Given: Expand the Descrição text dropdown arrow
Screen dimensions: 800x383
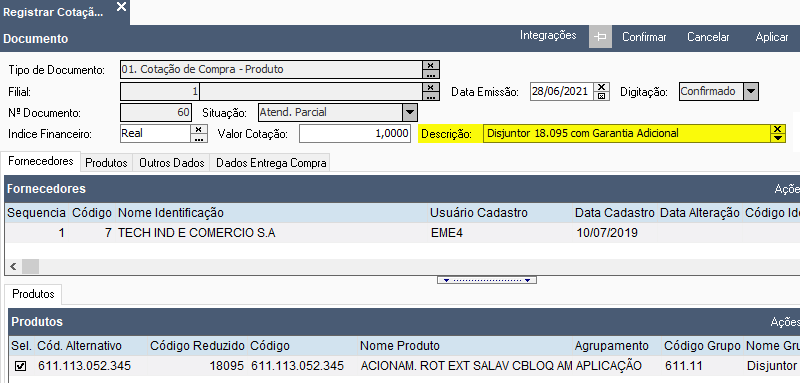Looking at the screenshot, I should [x=777, y=138].
